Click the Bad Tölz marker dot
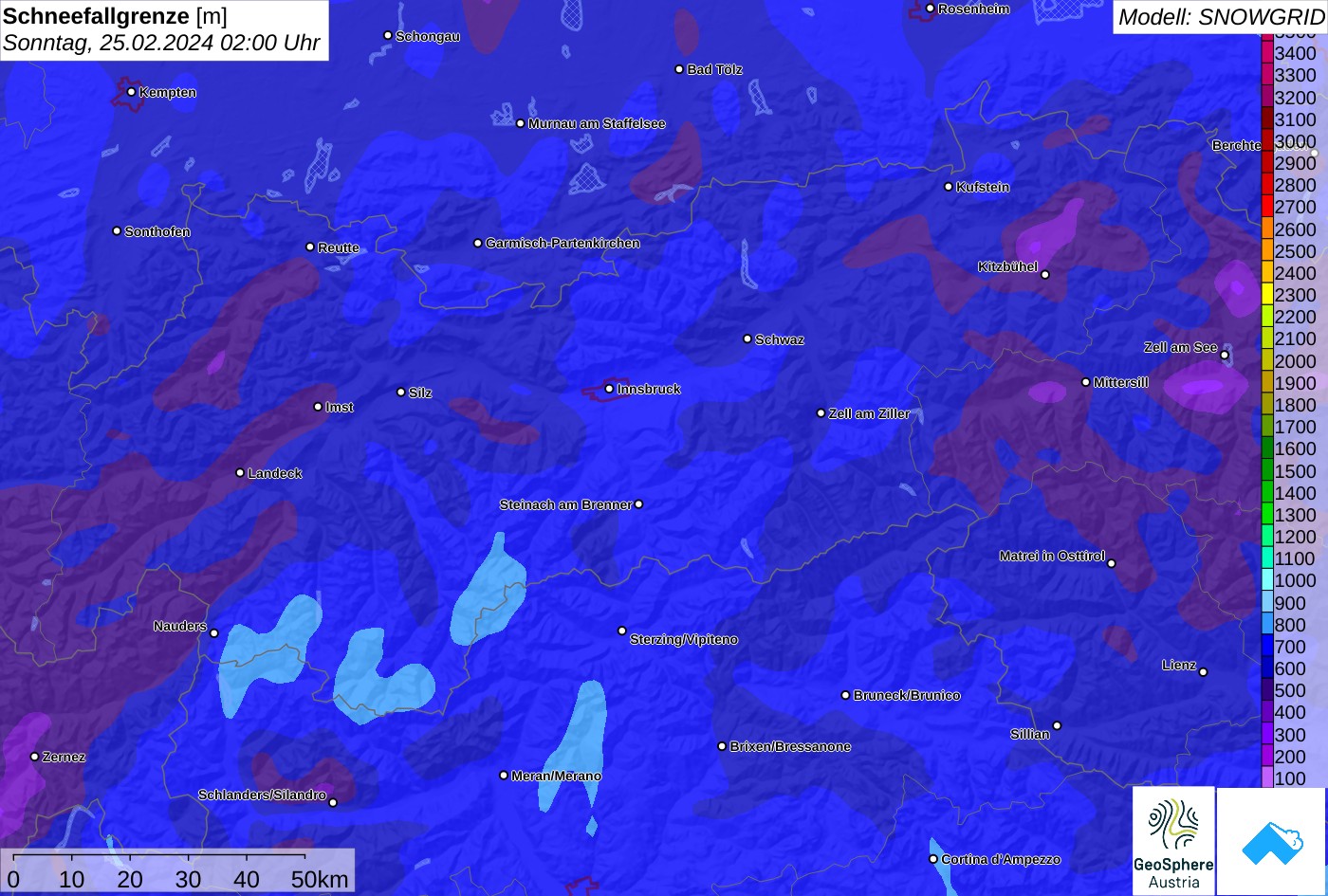The height and width of the screenshot is (896, 1328). 679,69
